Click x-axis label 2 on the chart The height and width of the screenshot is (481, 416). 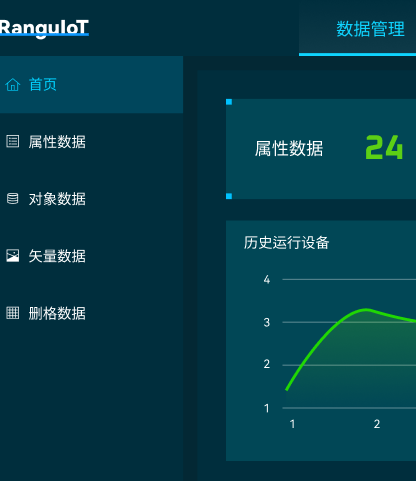377,424
